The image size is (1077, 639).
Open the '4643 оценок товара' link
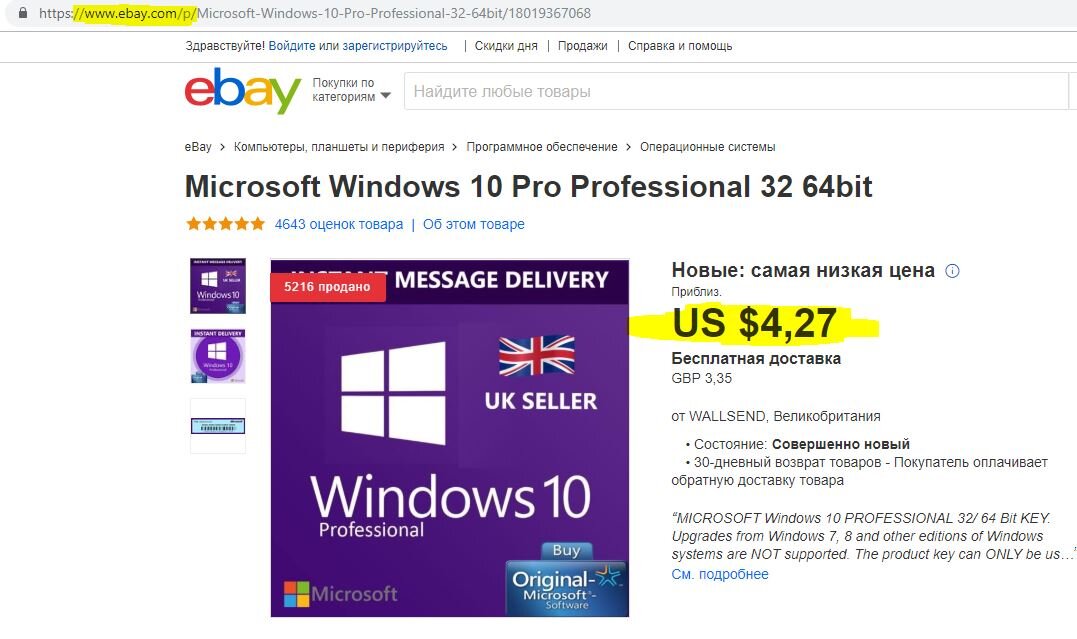pos(339,224)
